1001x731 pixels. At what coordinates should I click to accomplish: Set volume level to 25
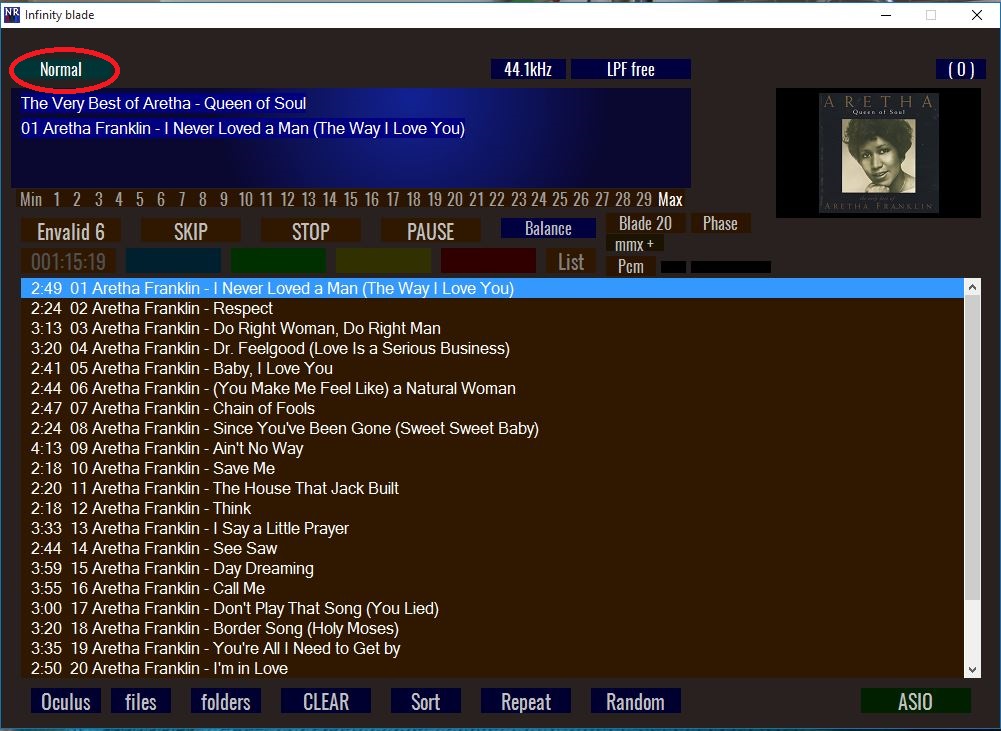click(559, 200)
